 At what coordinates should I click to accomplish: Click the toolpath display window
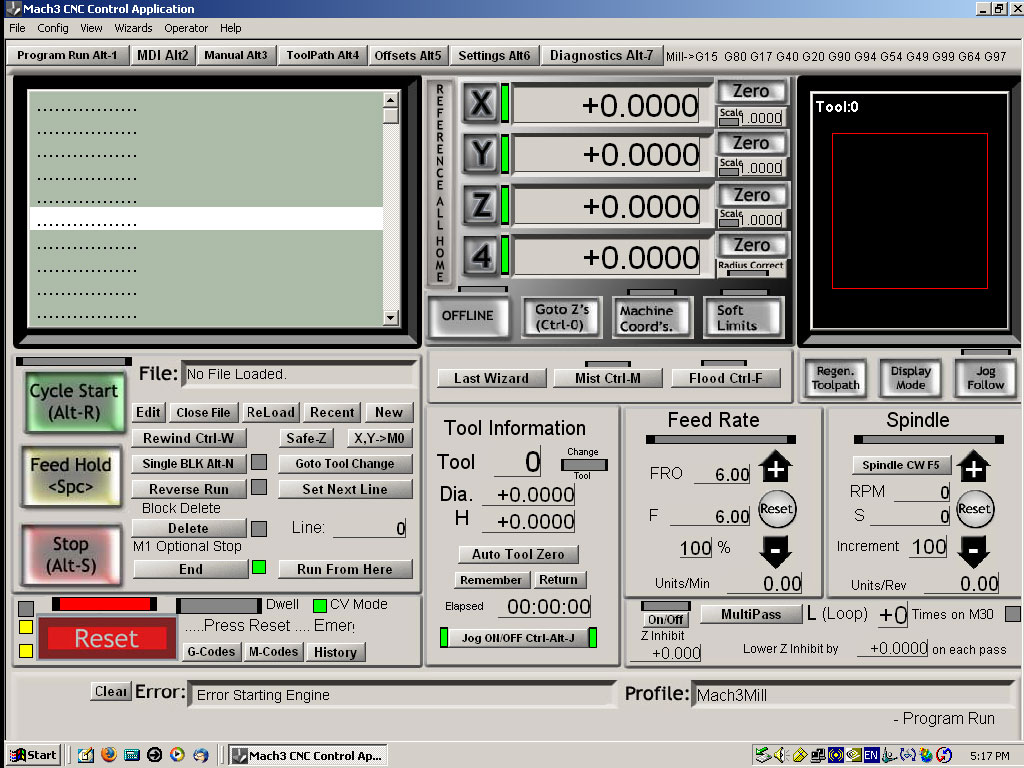pyautogui.click(x=910, y=211)
